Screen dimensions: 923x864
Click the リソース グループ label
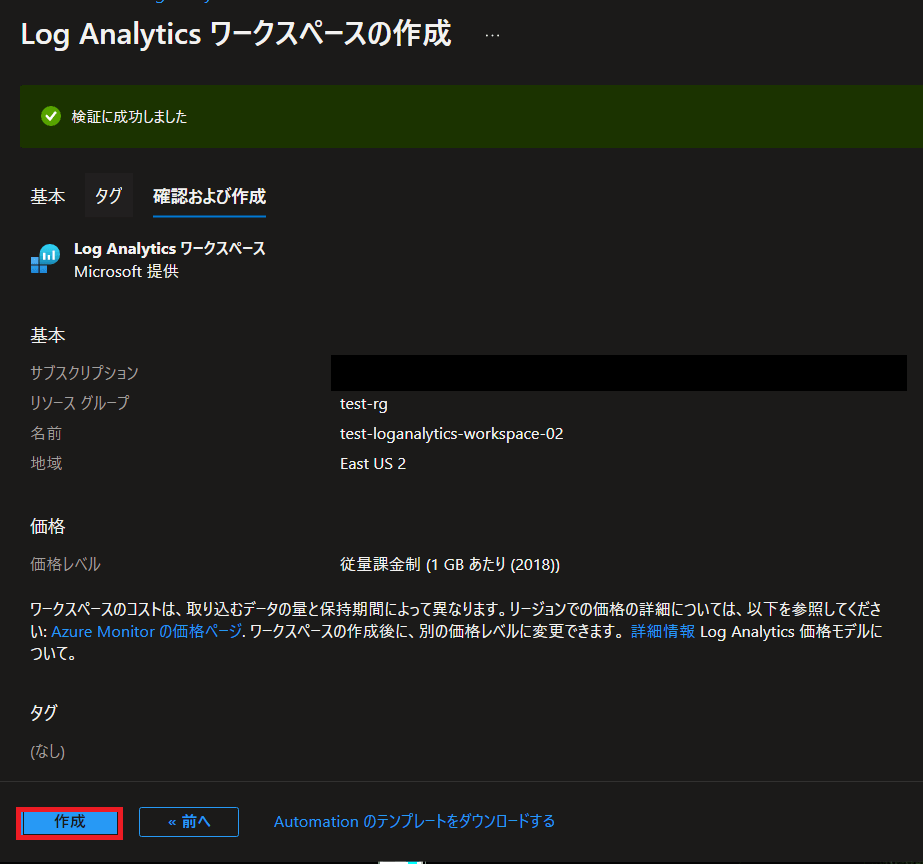click(x=79, y=403)
